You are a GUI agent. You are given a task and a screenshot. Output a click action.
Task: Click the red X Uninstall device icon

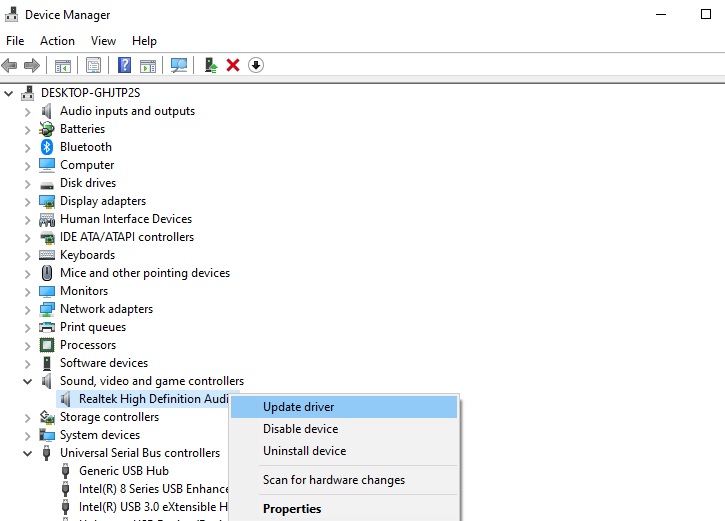[x=233, y=65]
